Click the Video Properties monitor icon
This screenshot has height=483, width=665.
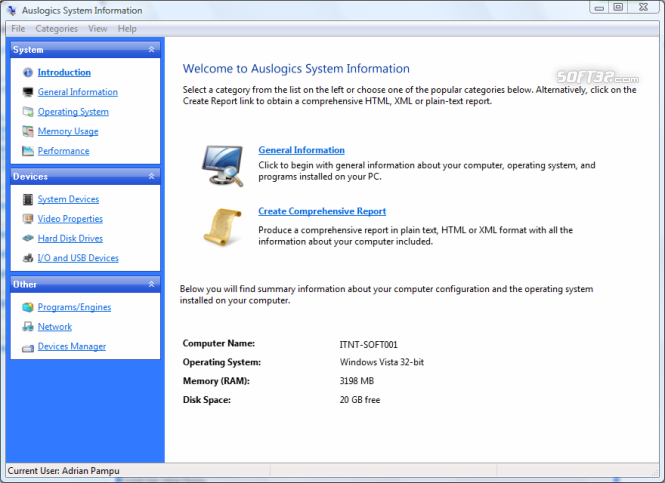pyautogui.click(x=28, y=219)
